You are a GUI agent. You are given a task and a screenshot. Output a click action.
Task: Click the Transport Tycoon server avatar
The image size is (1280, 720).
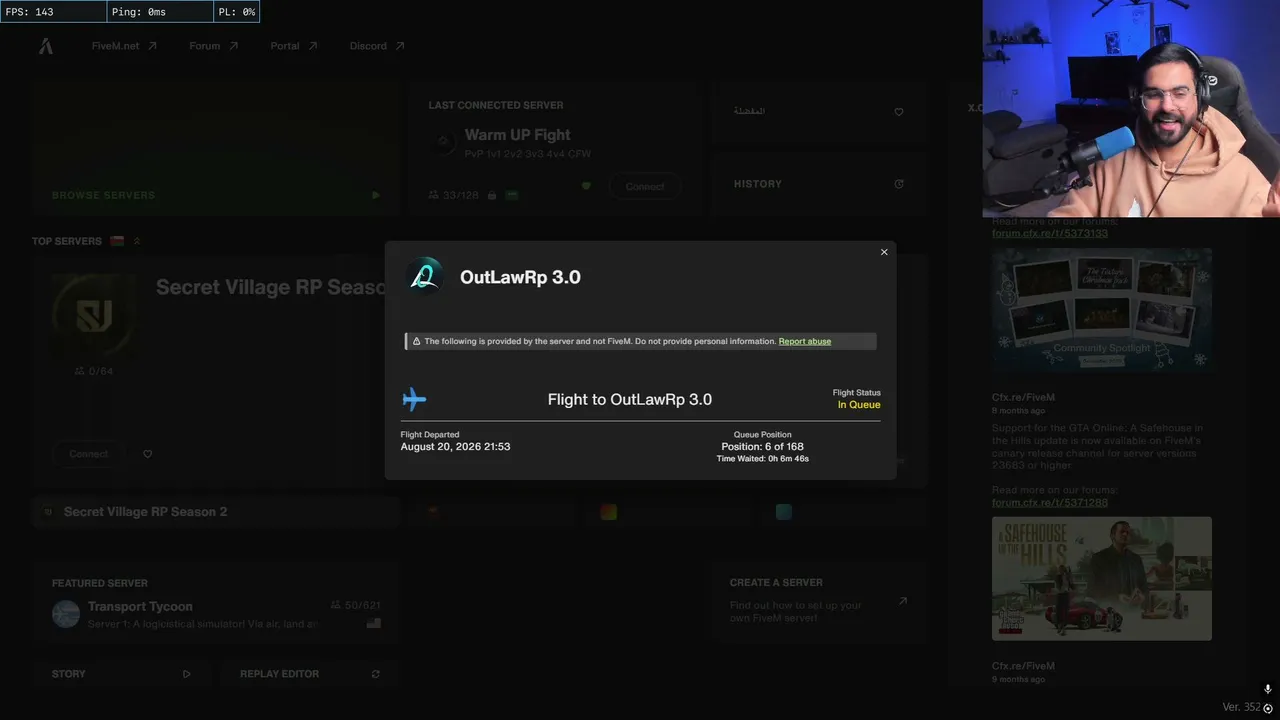click(66, 614)
